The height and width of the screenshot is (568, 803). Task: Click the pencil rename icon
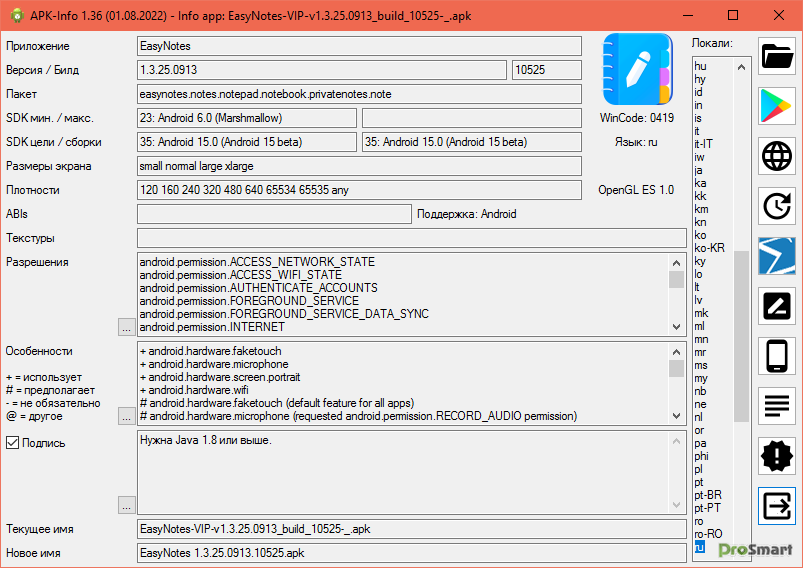coord(777,306)
